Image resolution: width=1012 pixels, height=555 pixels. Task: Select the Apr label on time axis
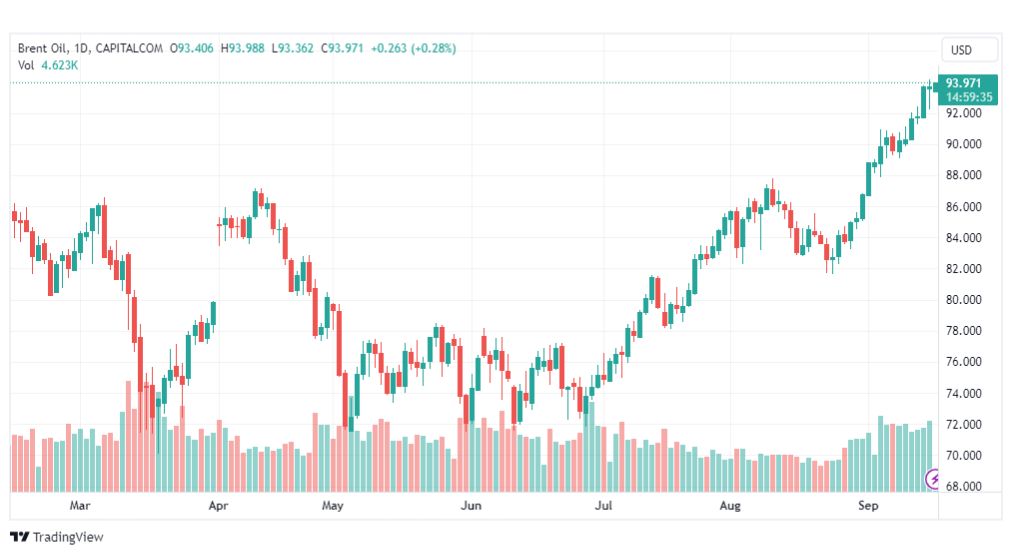coord(218,505)
